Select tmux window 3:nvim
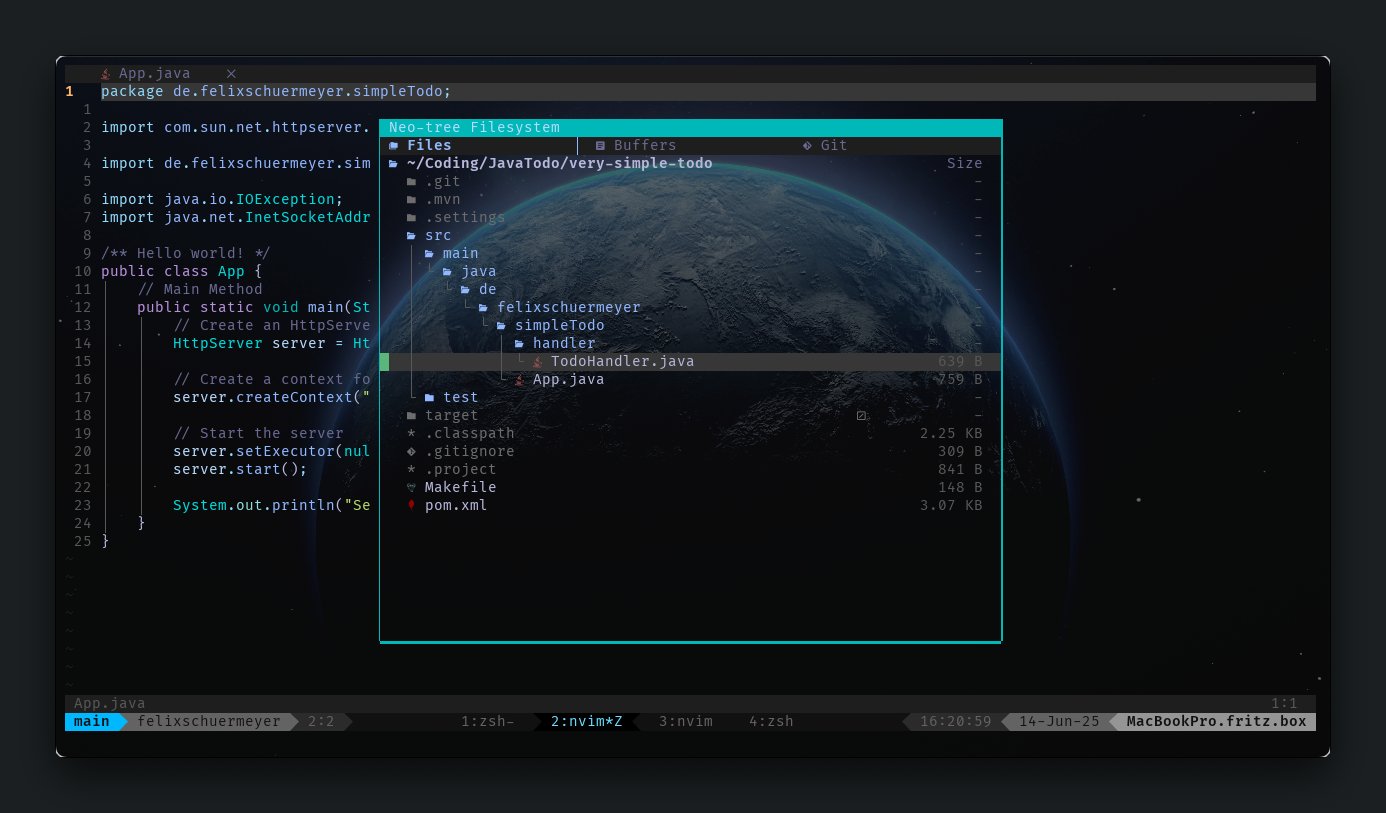This screenshot has width=1386, height=813. tap(686, 721)
